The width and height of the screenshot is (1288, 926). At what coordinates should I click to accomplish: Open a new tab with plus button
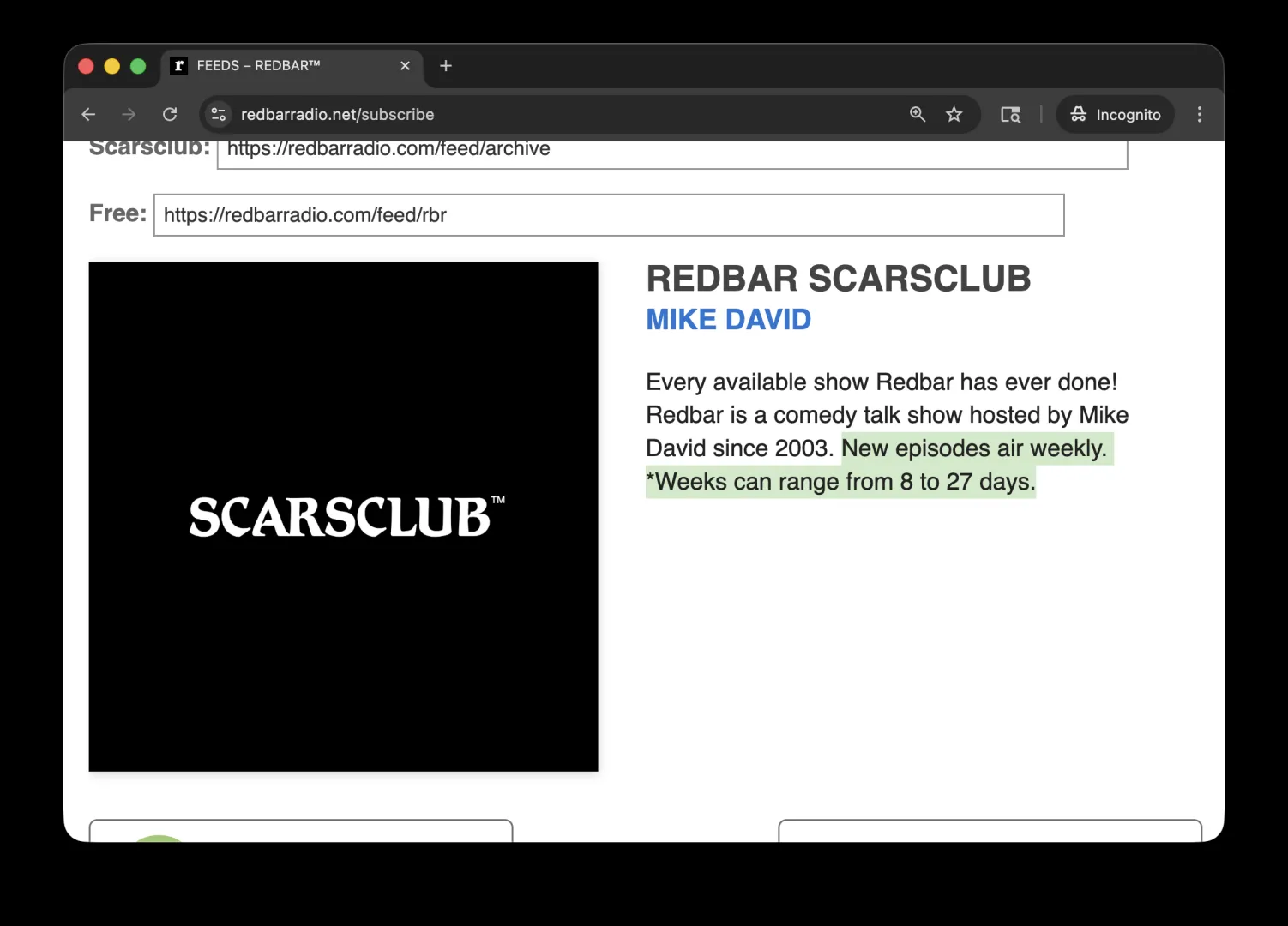446,66
